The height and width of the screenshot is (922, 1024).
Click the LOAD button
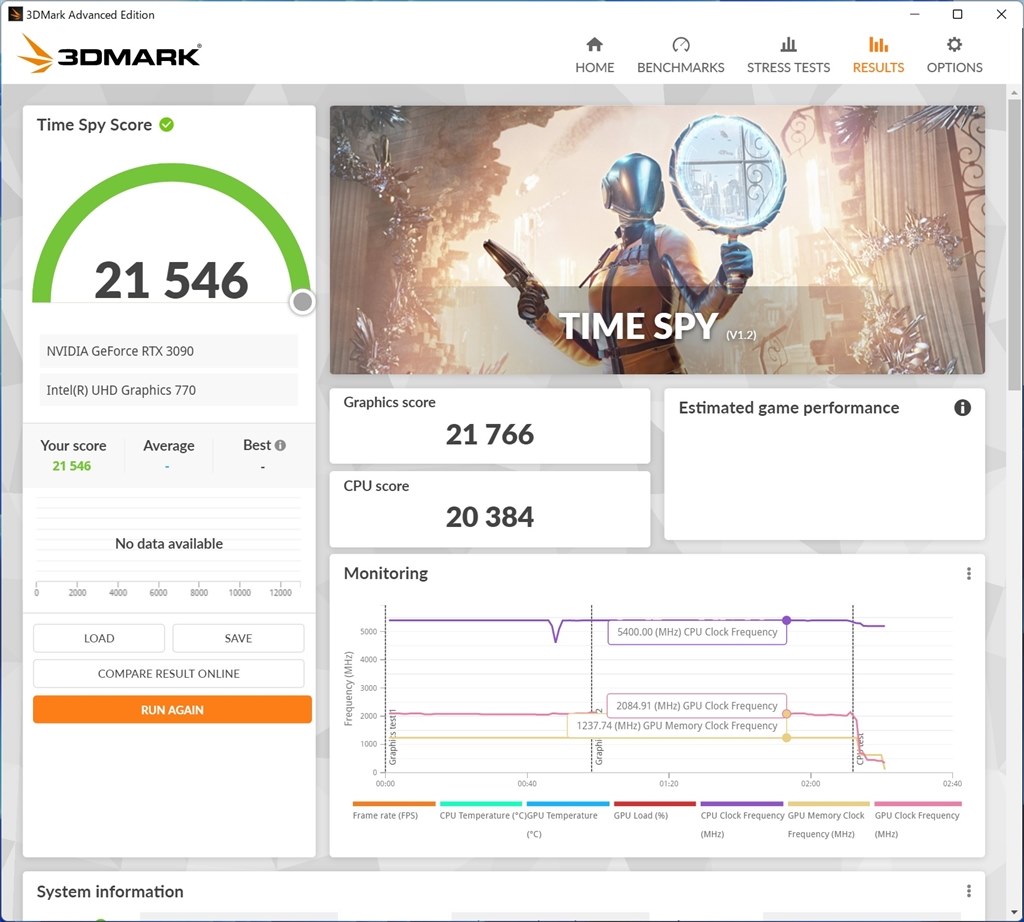click(x=99, y=638)
